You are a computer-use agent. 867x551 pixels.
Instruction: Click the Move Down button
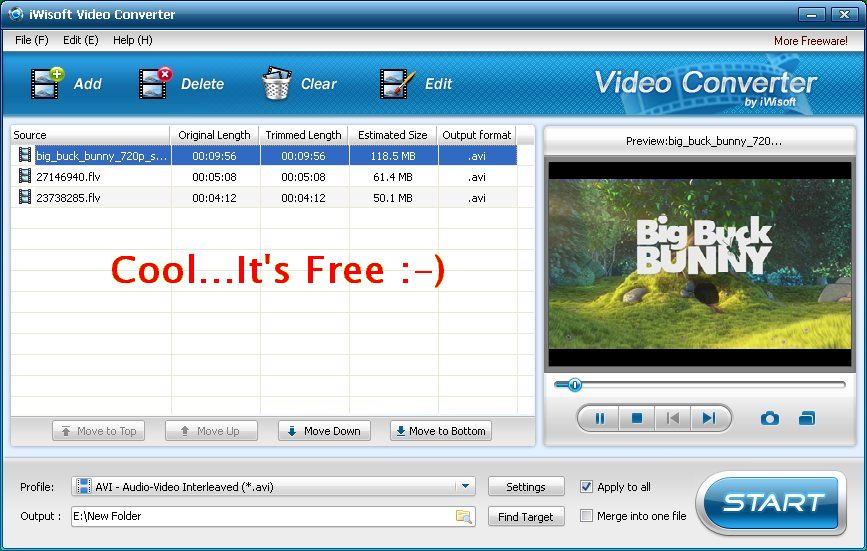325,431
